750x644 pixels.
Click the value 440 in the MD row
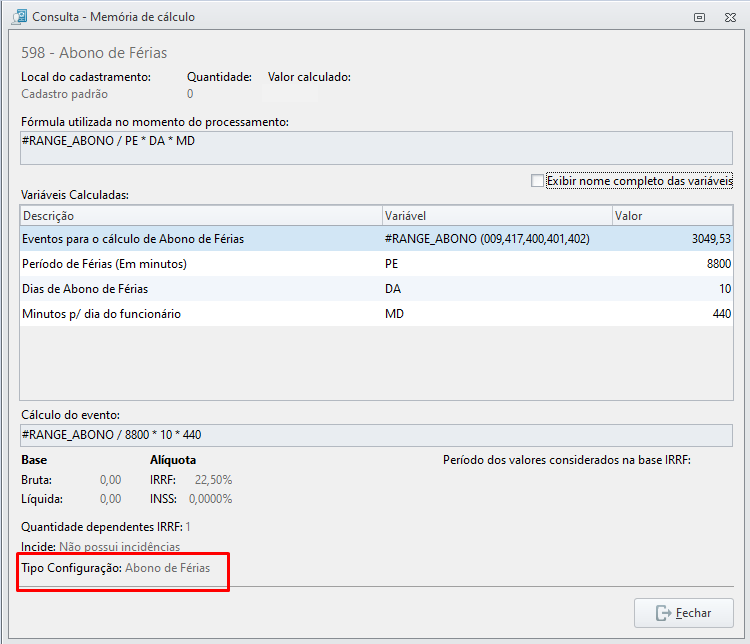pyautogui.click(x=722, y=313)
